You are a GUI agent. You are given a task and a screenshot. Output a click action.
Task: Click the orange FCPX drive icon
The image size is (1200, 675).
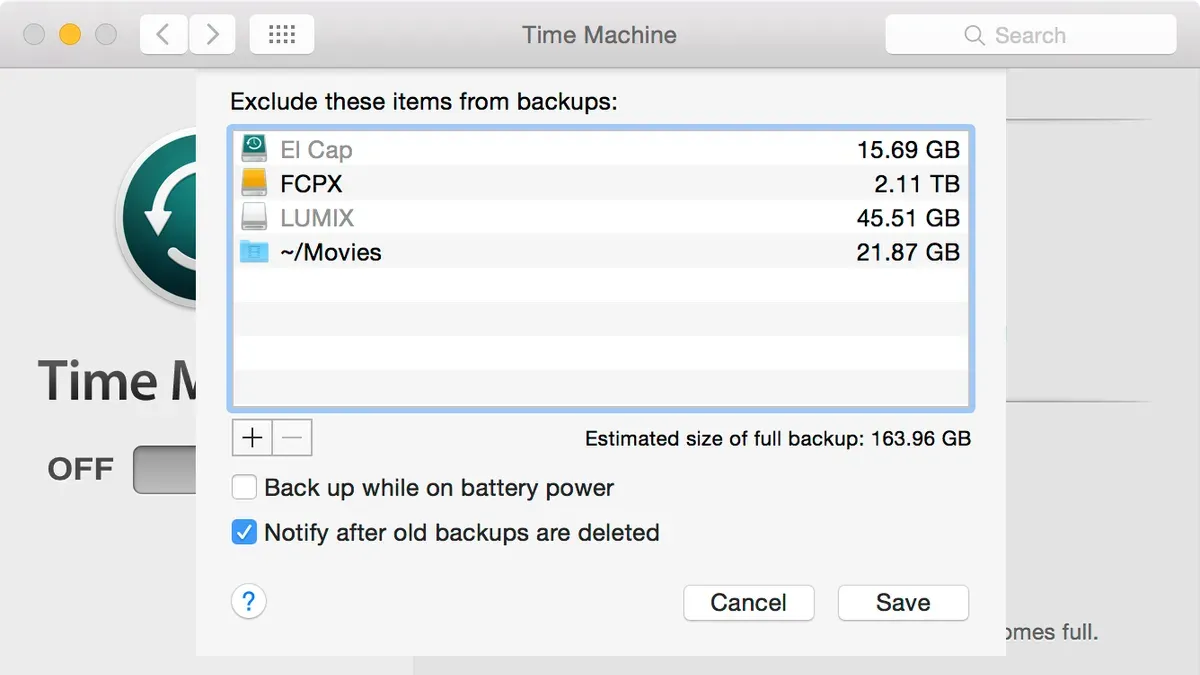click(x=255, y=183)
